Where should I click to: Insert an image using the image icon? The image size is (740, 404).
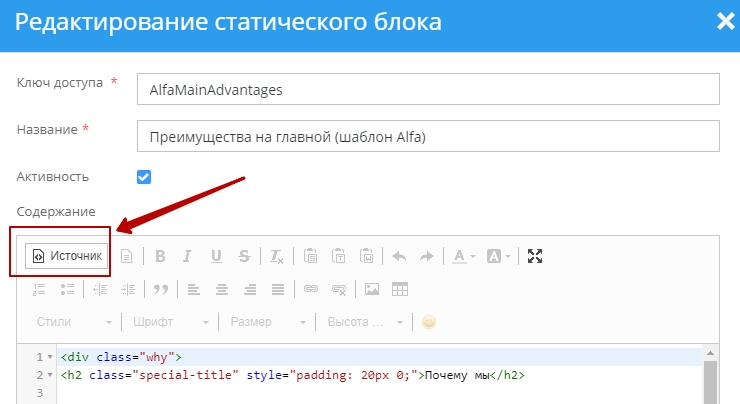point(372,289)
